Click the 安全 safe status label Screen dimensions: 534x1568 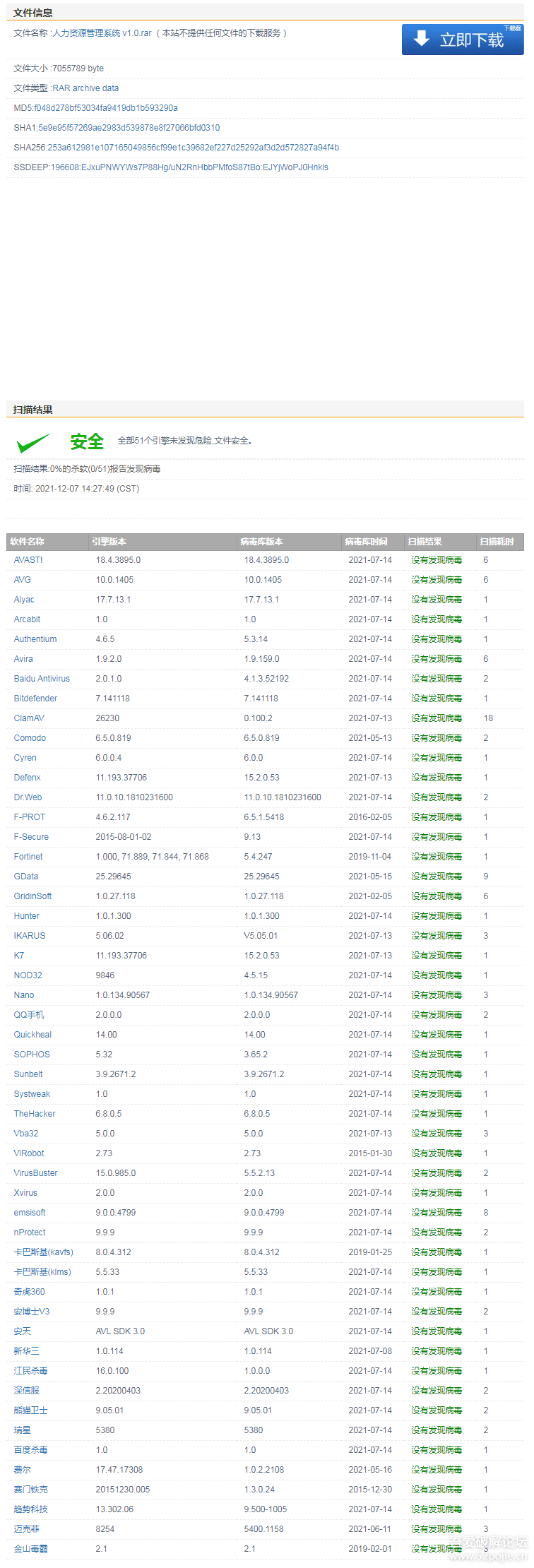[x=87, y=441]
